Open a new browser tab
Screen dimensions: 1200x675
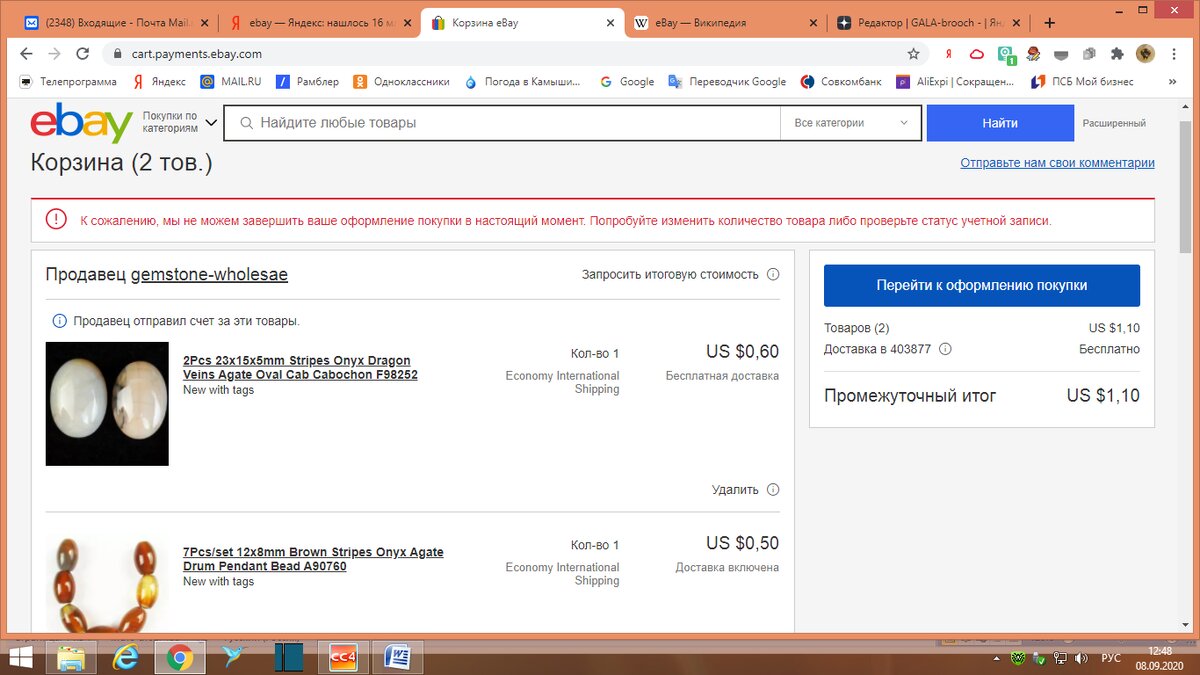[1049, 22]
